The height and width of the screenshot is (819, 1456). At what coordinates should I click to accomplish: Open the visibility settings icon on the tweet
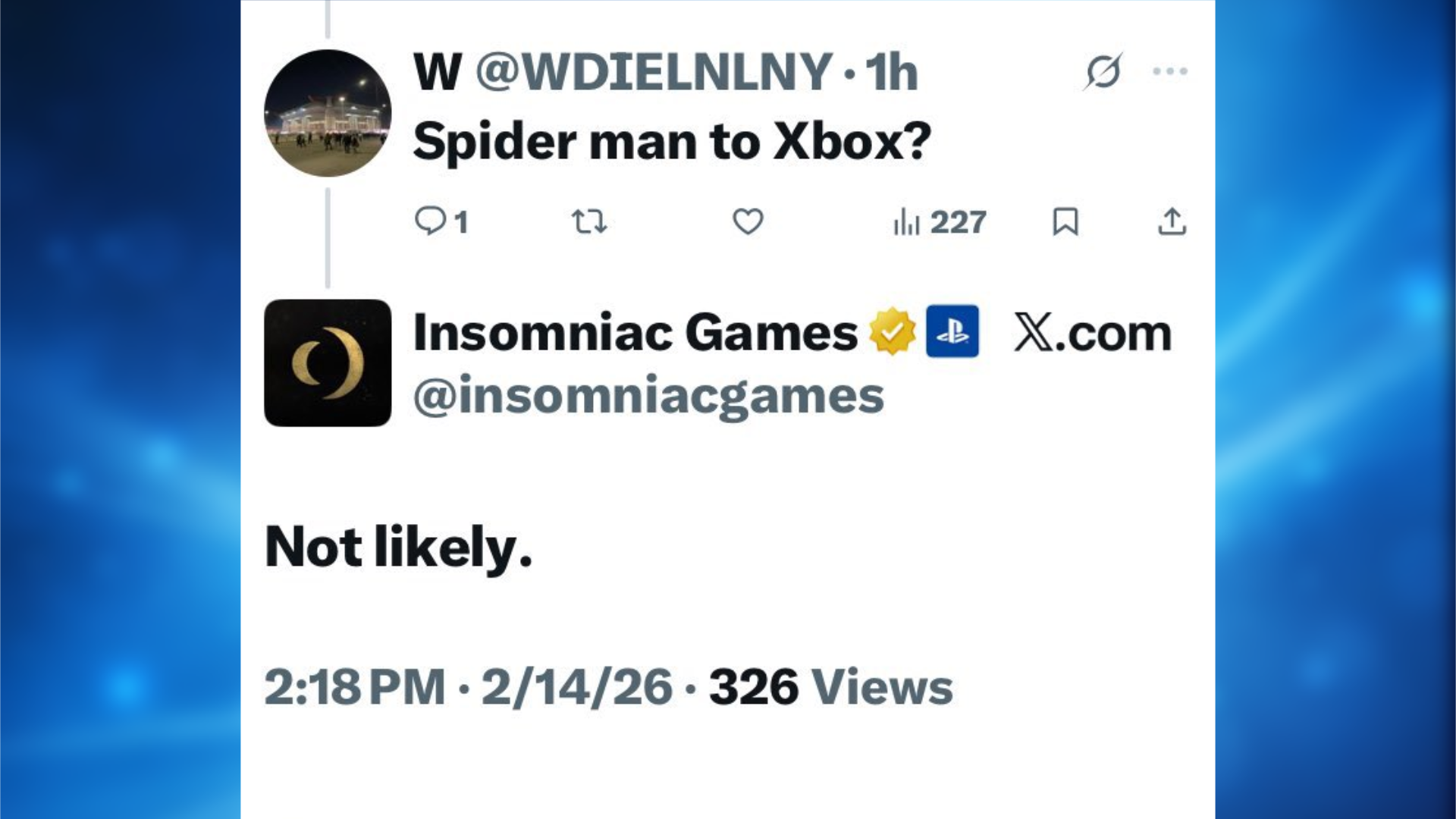coord(1103,71)
